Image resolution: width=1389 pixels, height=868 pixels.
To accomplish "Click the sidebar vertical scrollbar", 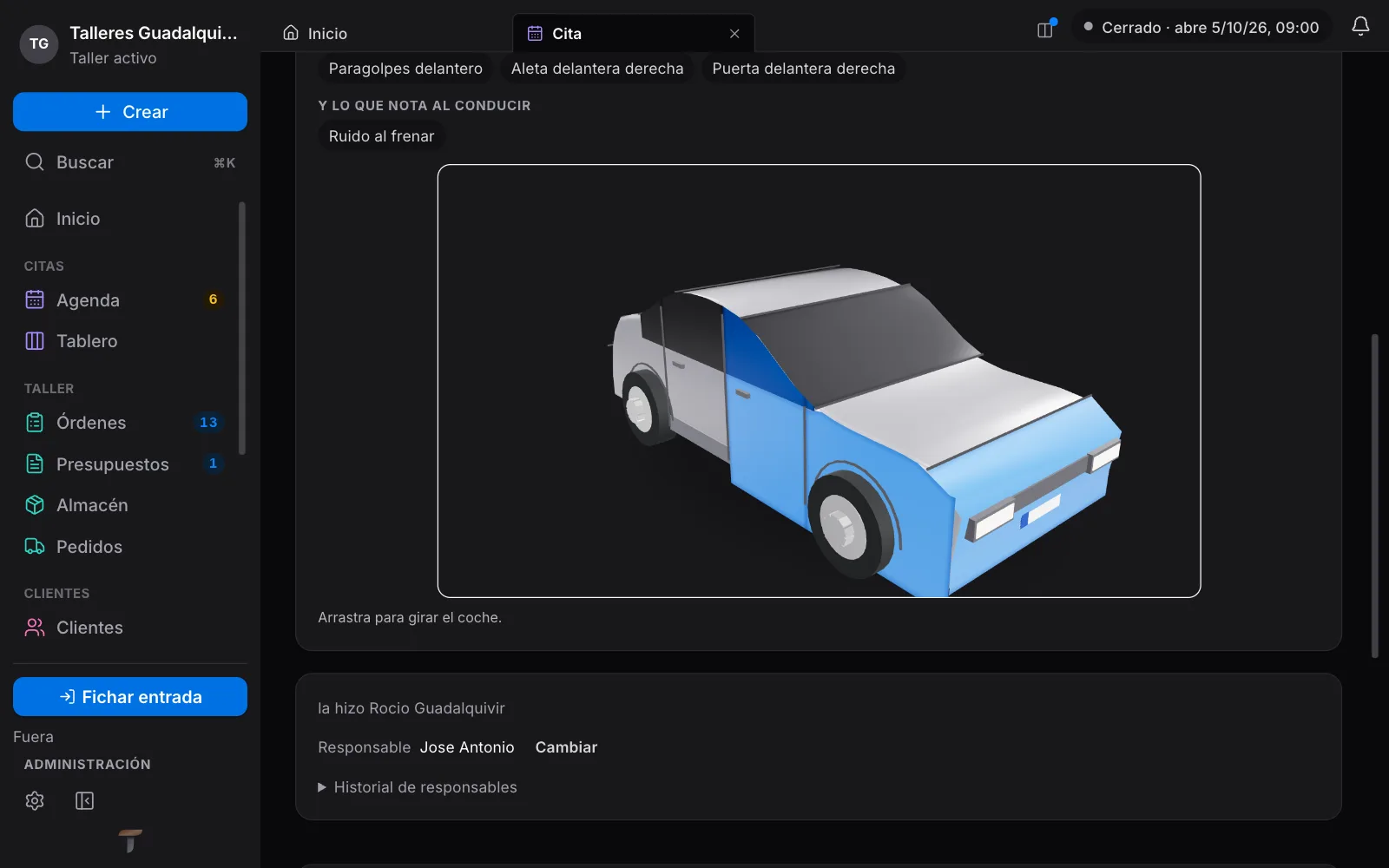I will click(242, 328).
